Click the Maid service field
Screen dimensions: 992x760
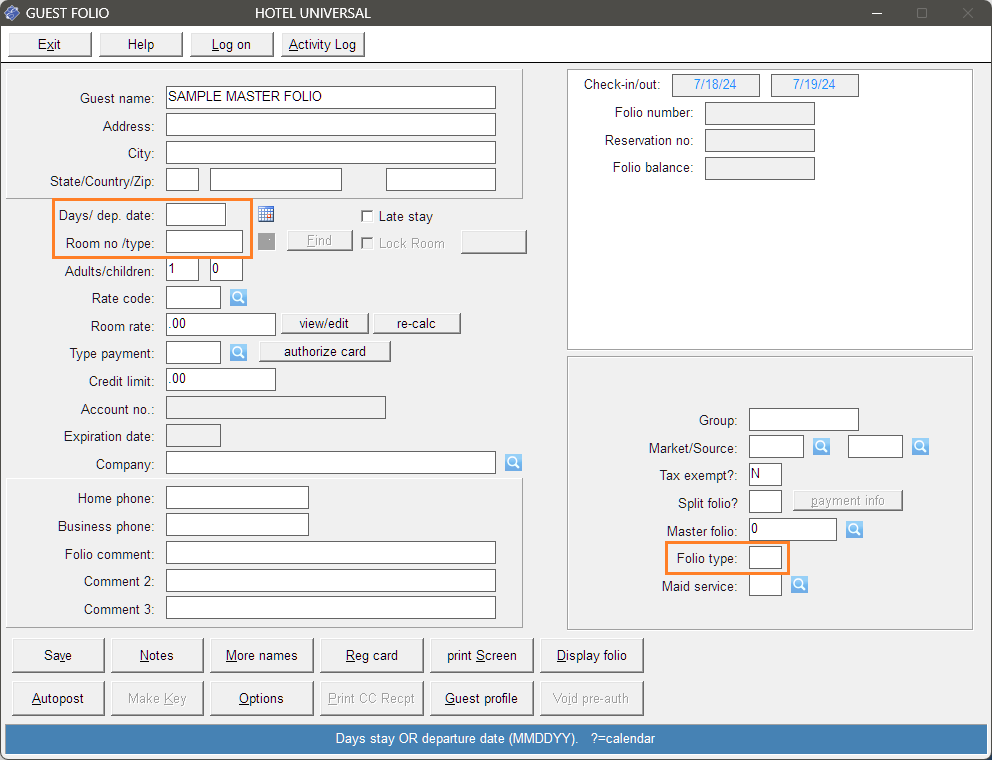[x=766, y=585]
